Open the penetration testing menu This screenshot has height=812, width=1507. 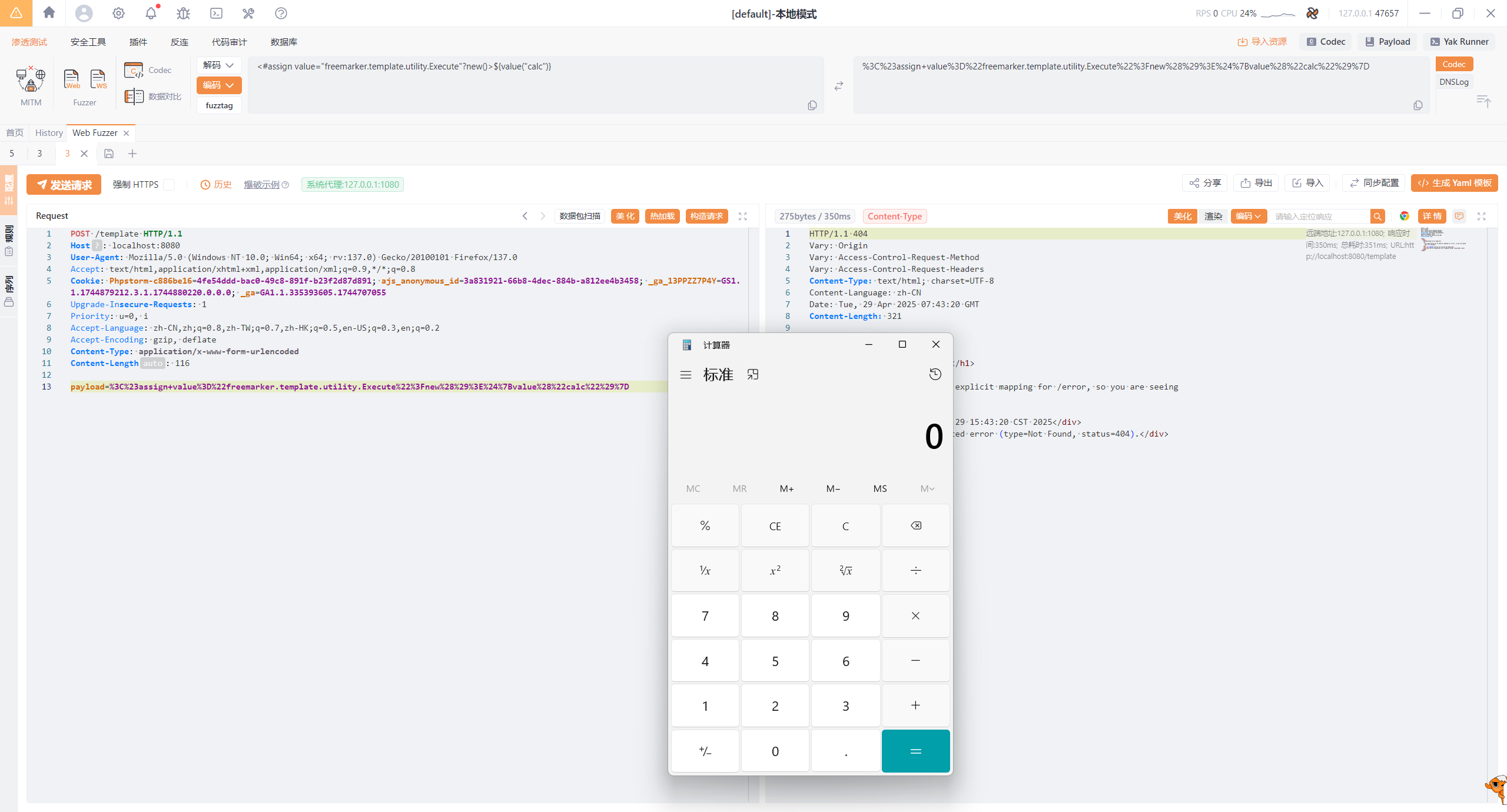[x=29, y=42]
